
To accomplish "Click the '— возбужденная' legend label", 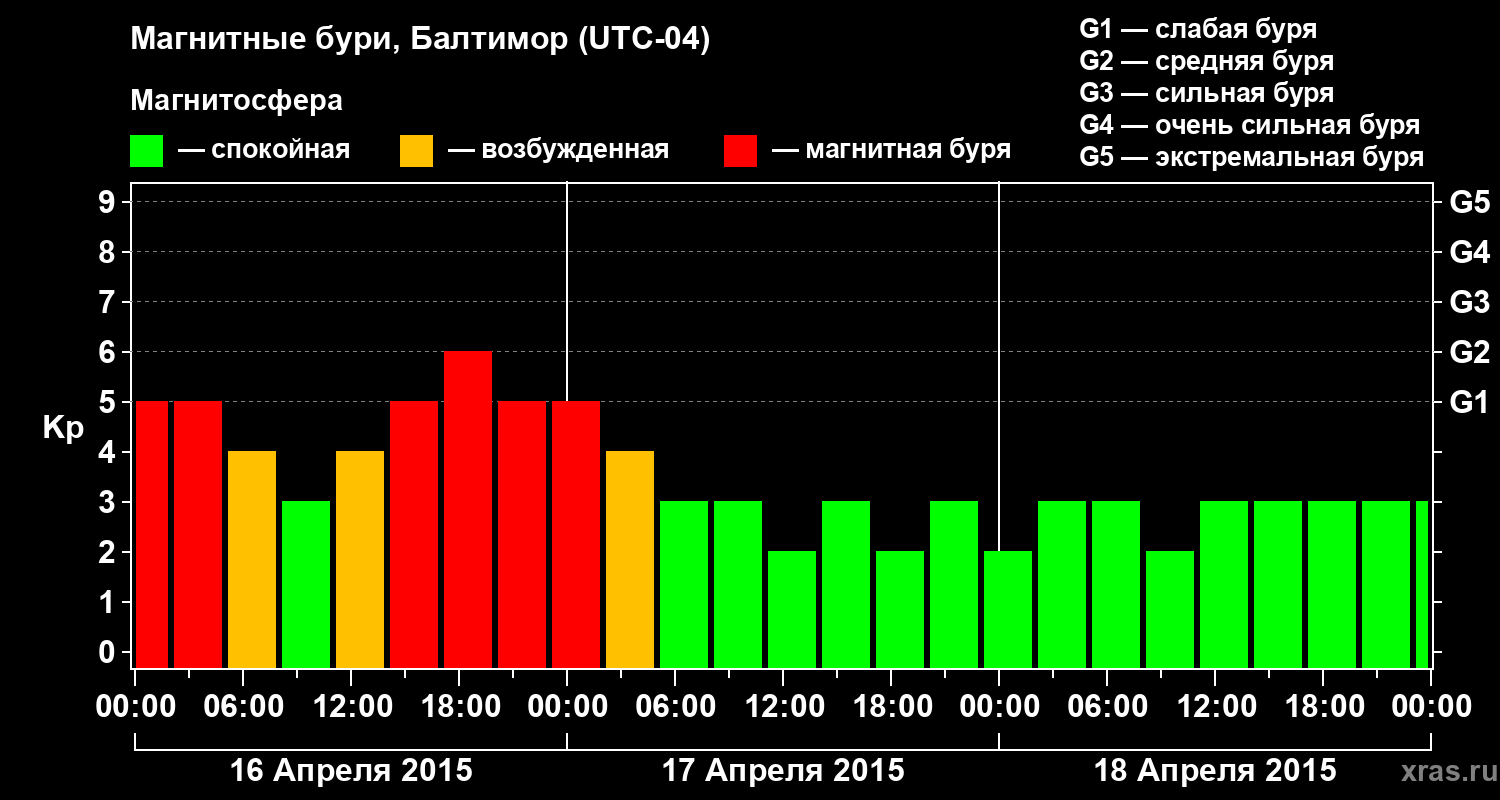I will click(558, 150).
